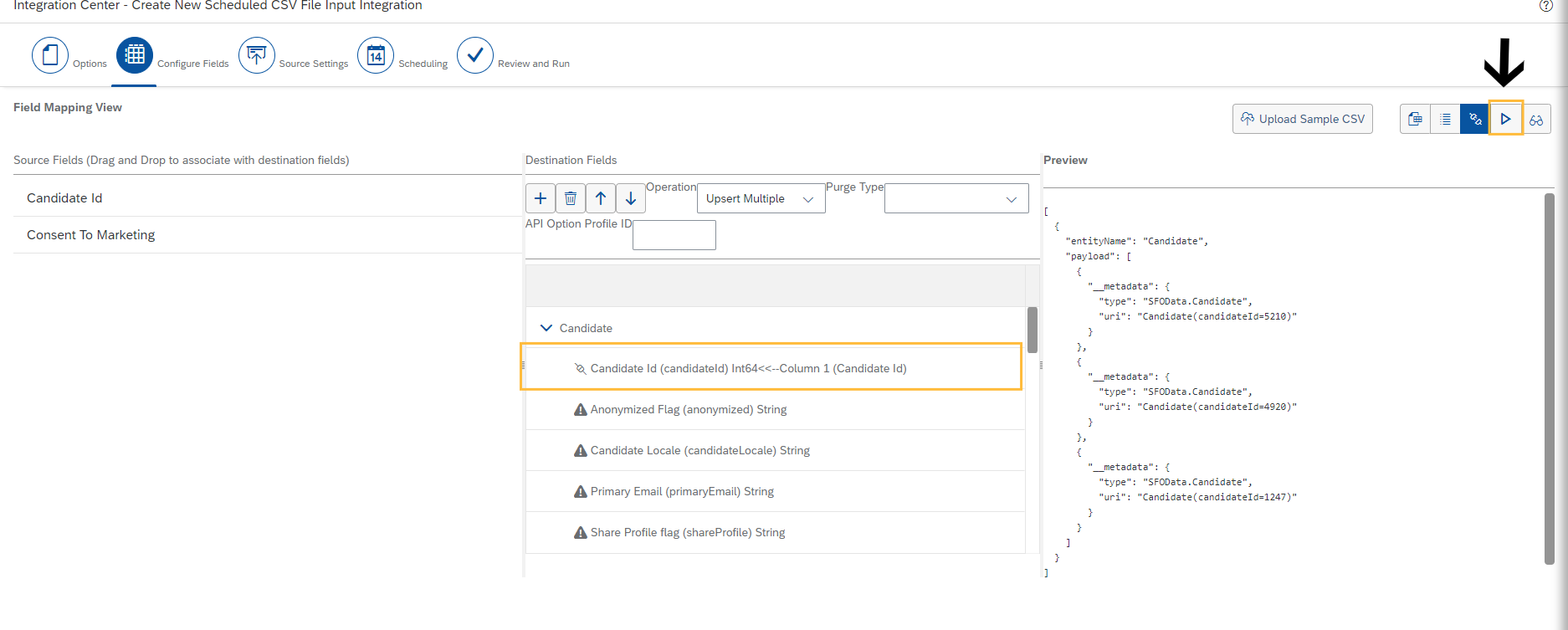Click the Source Settings step label

pyautogui.click(x=313, y=64)
